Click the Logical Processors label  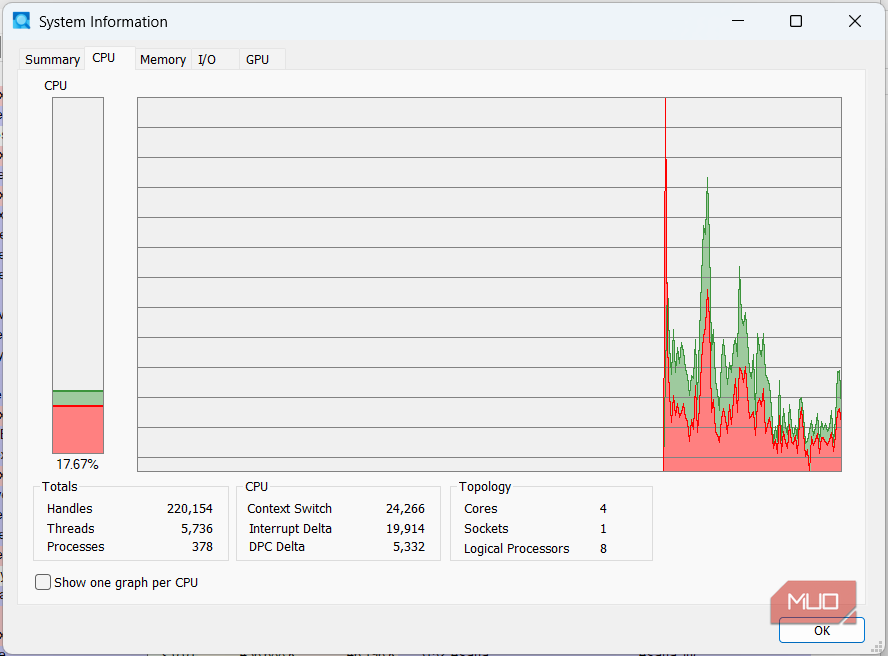516,548
